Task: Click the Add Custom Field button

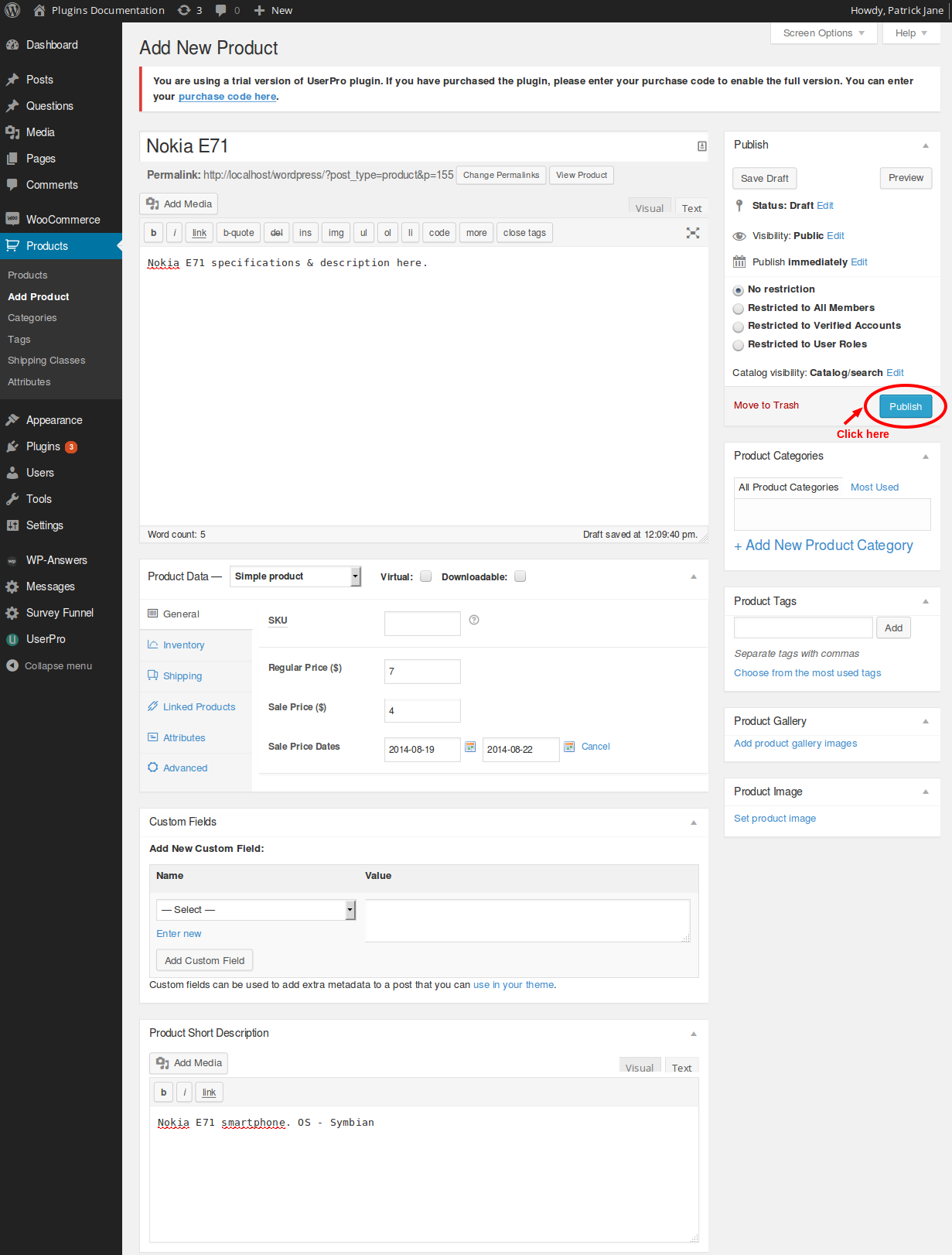Action: click(x=205, y=961)
